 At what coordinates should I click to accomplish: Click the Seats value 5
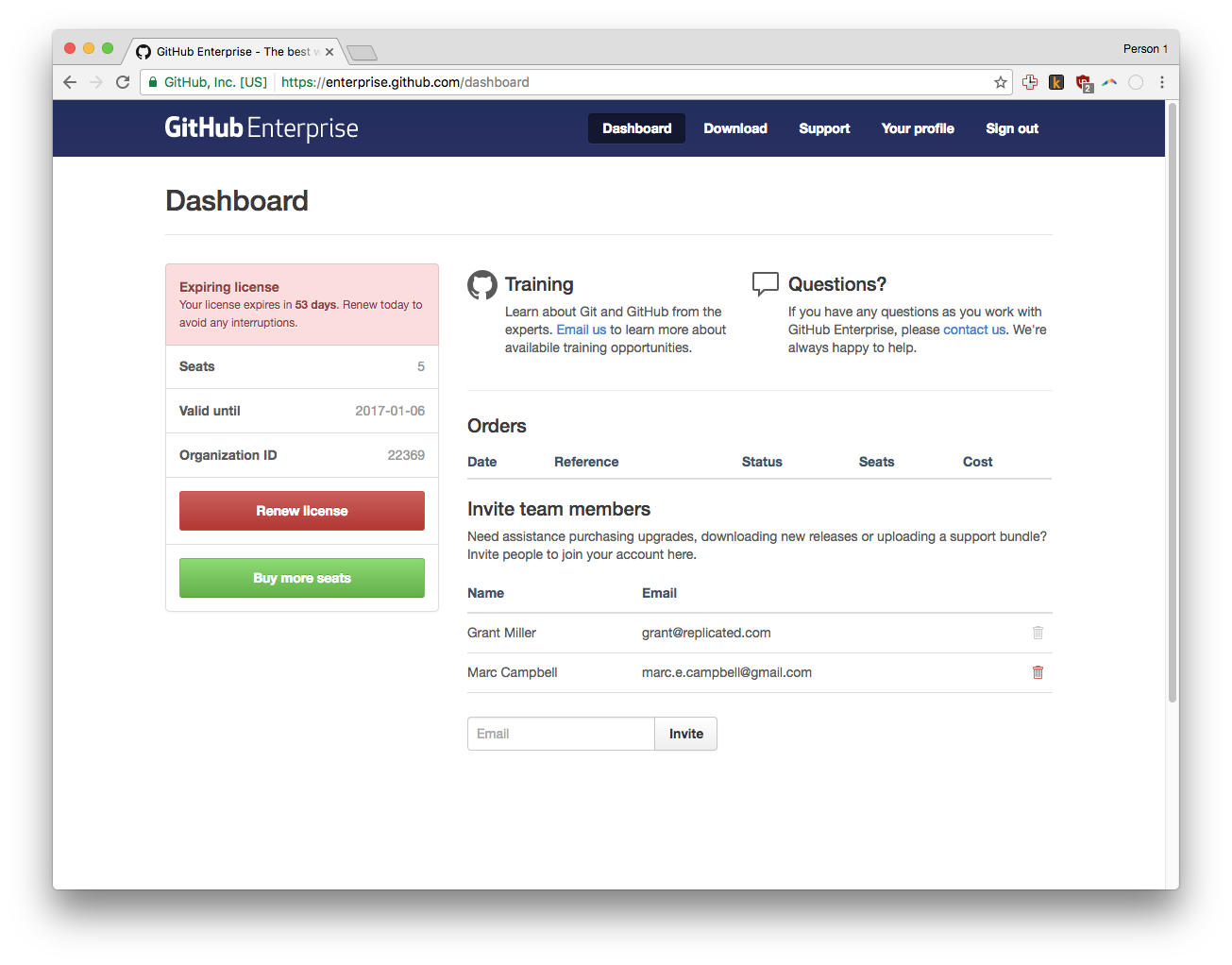(421, 366)
